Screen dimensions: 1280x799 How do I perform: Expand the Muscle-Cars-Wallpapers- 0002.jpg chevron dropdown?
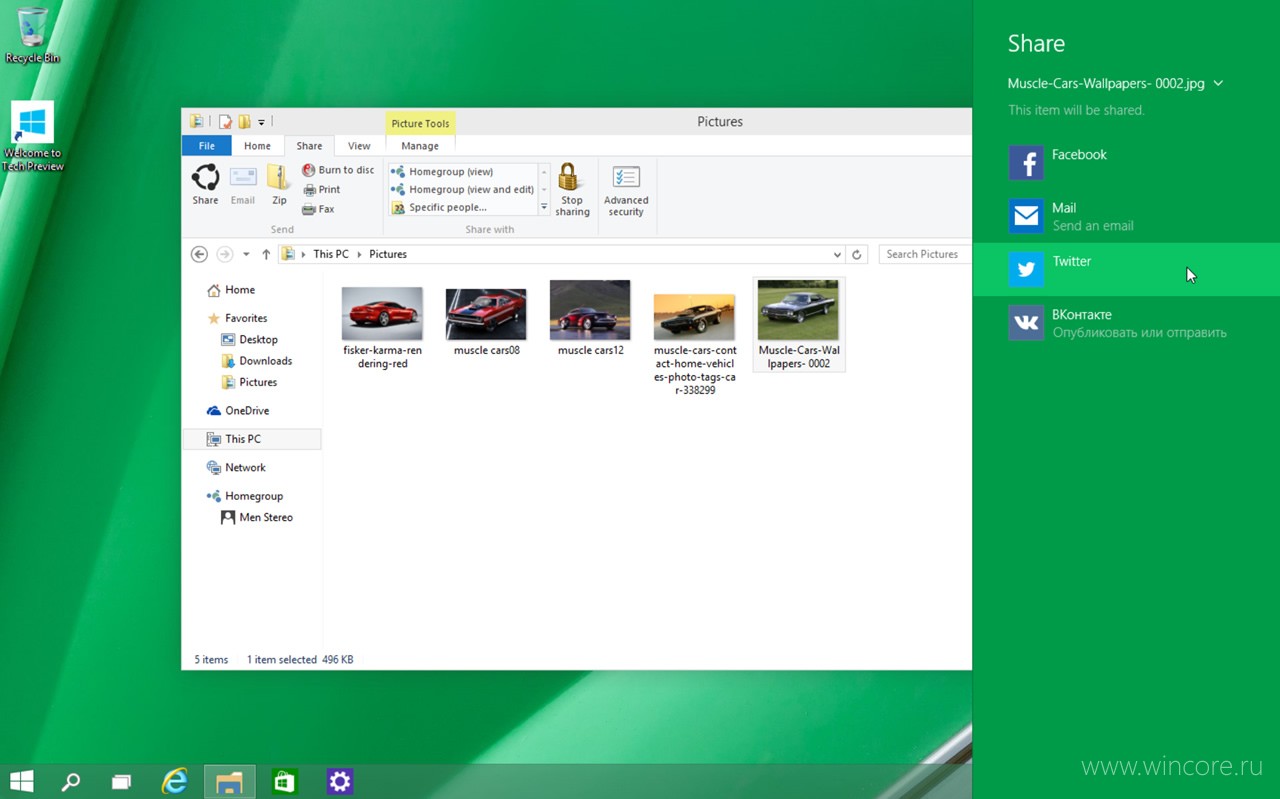click(1218, 84)
